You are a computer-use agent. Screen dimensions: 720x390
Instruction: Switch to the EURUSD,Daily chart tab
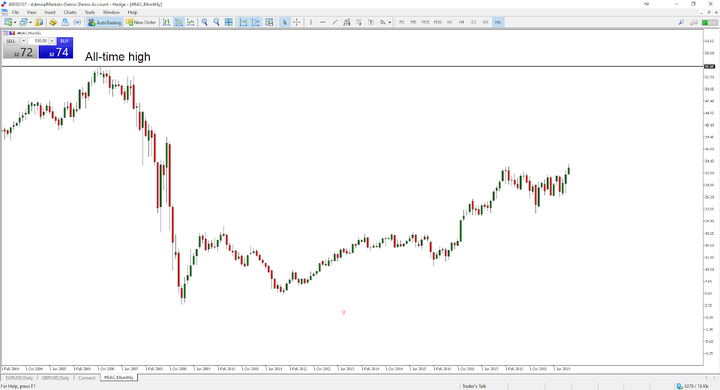(19, 378)
